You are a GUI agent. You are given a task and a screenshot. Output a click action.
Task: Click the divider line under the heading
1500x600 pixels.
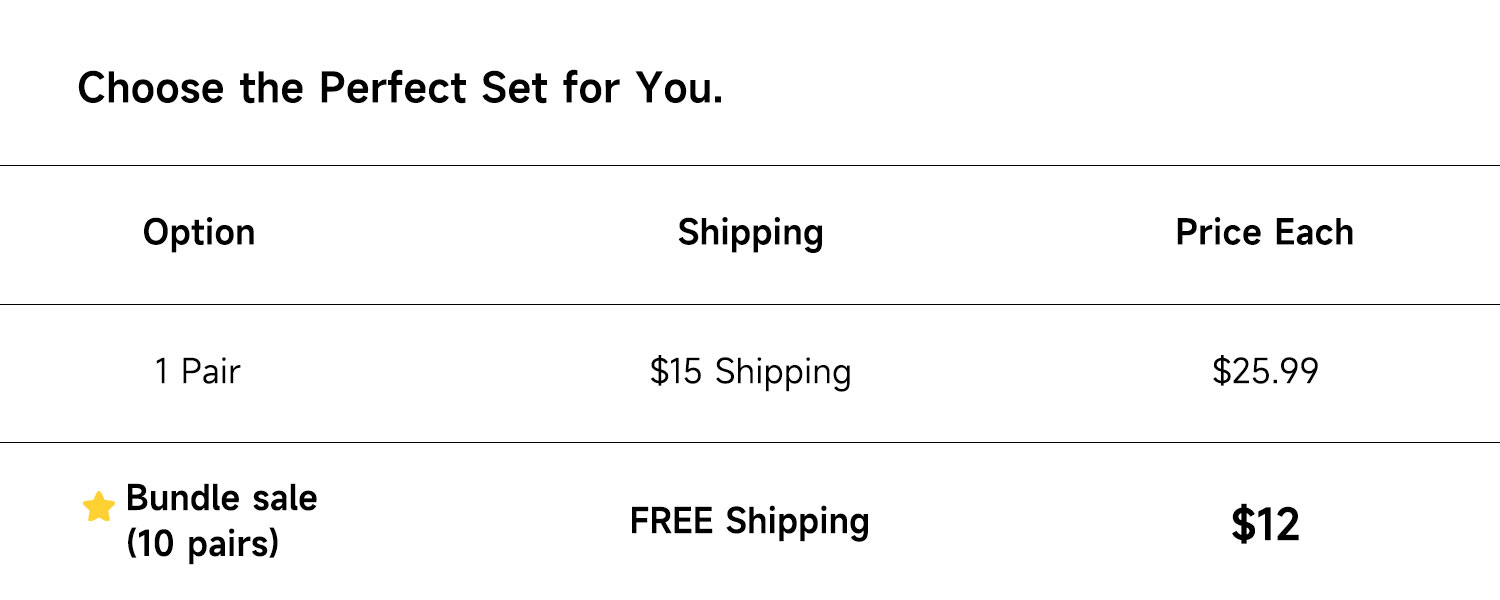(750, 165)
